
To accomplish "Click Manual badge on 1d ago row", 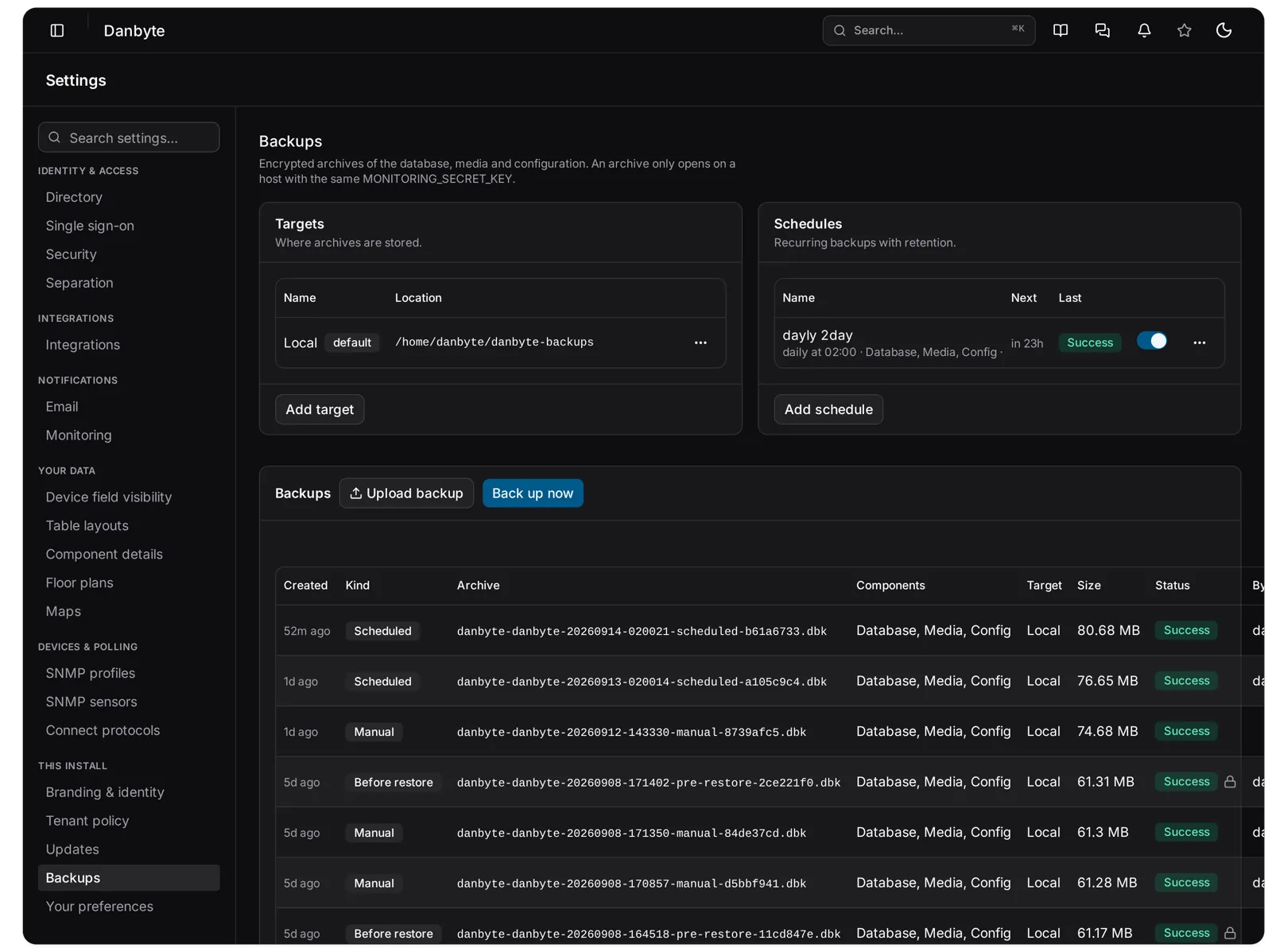I will [x=374, y=732].
